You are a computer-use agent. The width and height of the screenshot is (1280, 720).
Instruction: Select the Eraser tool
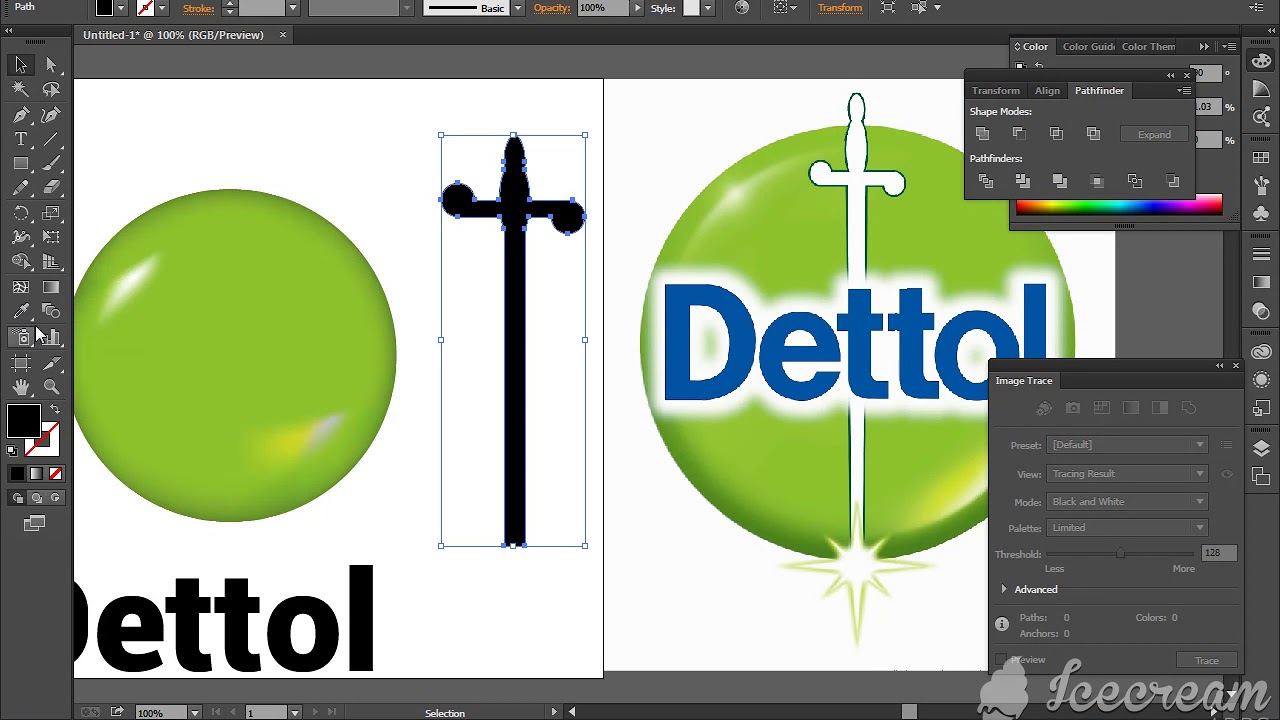pos(51,188)
